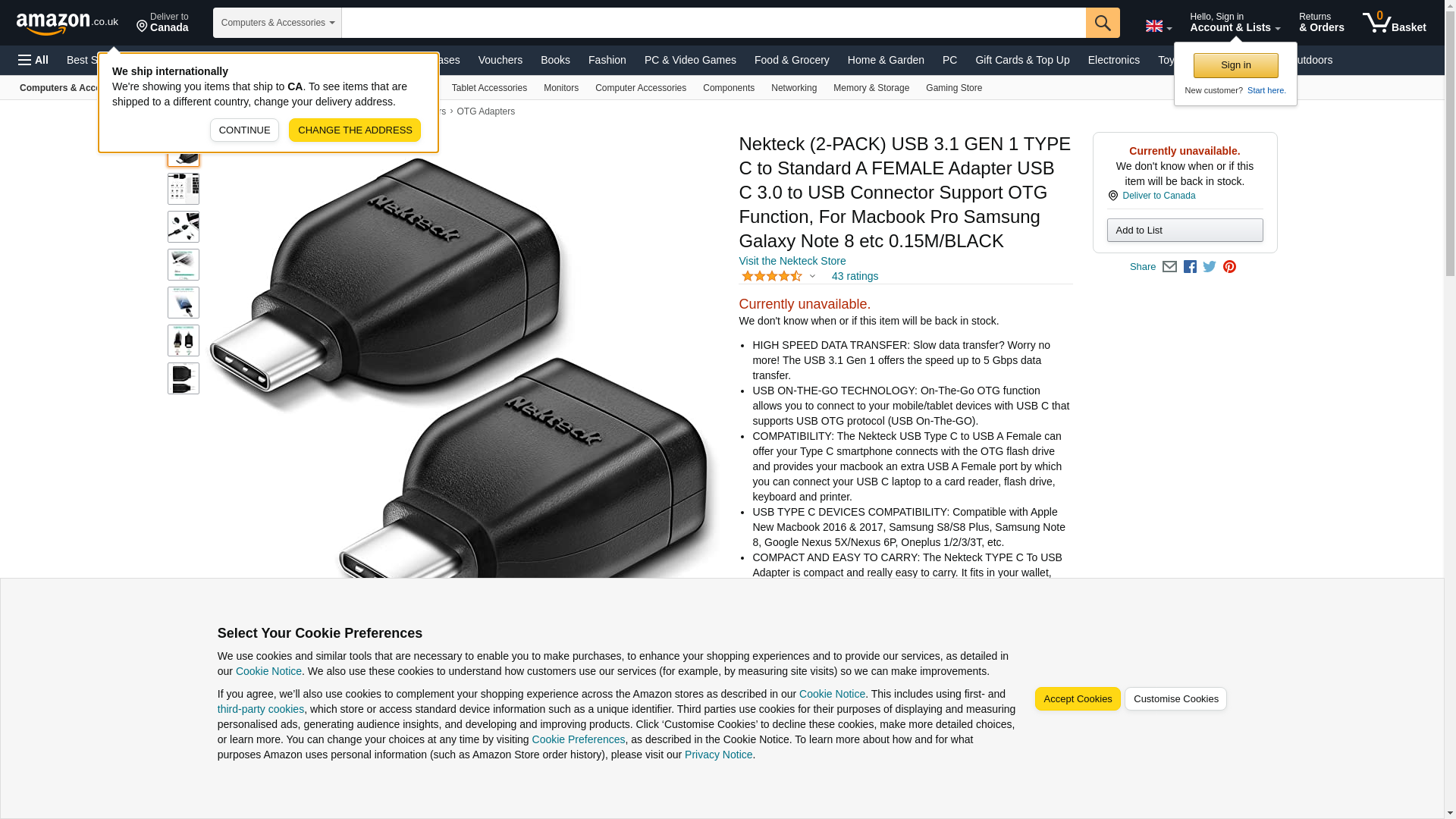Visit the Nekteck Store link
Image resolution: width=1456 pixels, height=819 pixels.
(x=792, y=261)
